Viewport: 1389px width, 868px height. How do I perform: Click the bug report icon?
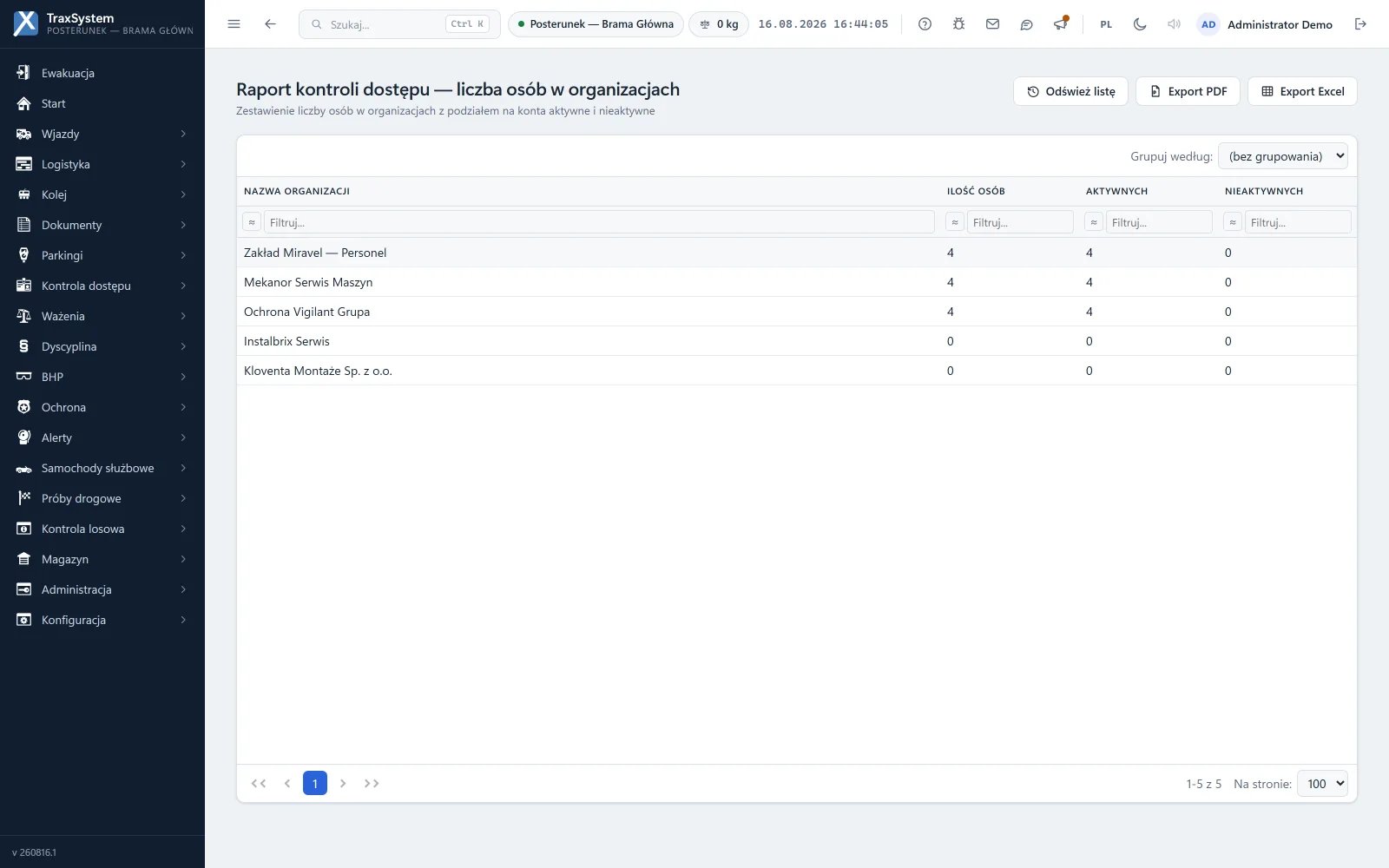coord(958,24)
